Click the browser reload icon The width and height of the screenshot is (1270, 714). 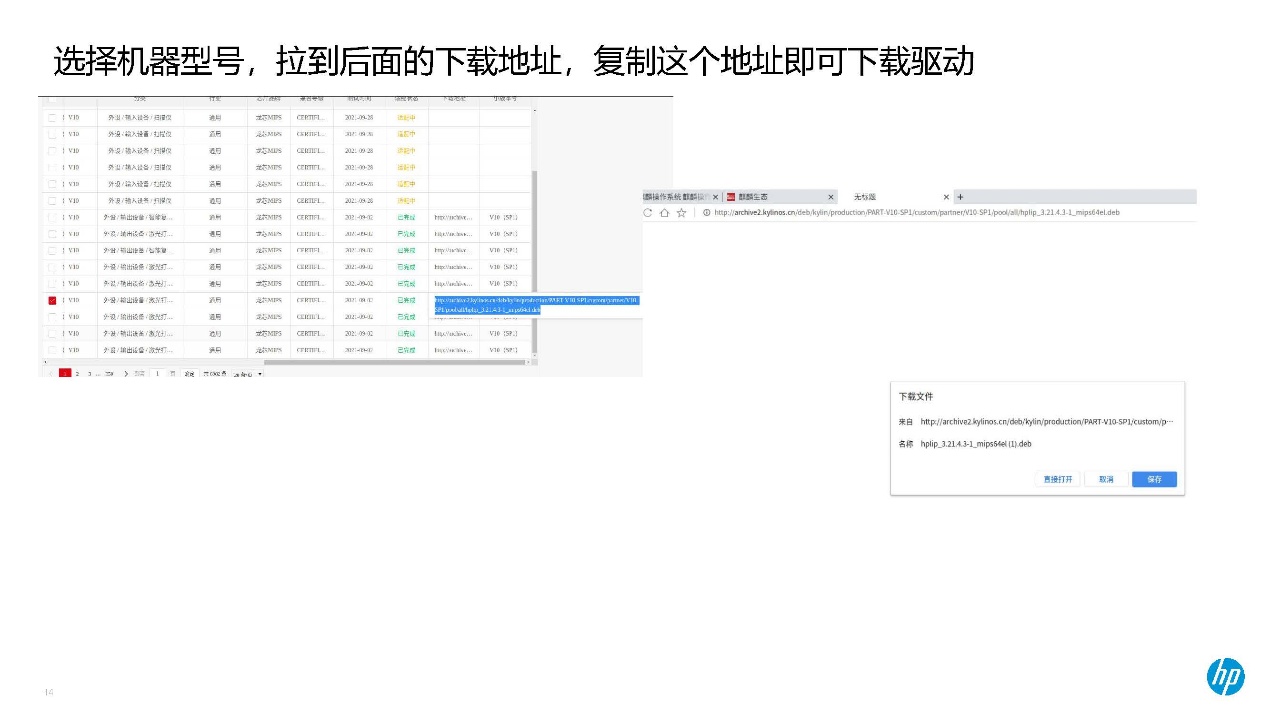pos(648,213)
